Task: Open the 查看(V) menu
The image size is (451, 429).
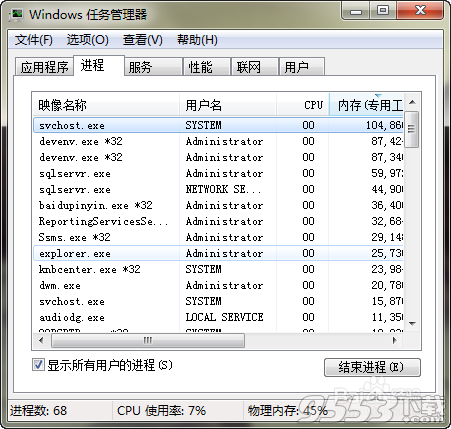Action: pyautogui.click(x=143, y=40)
